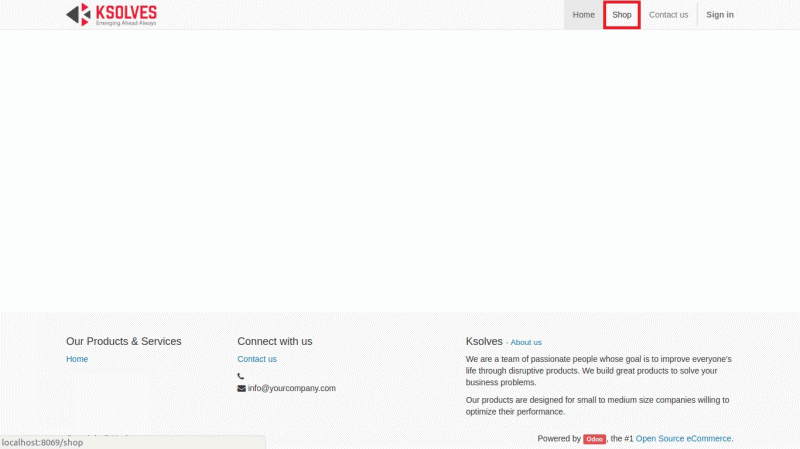Image resolution: width=800 pixels, height=449 pixels.
Task: Click the Powered by text in footer
Action: (558, 439)
